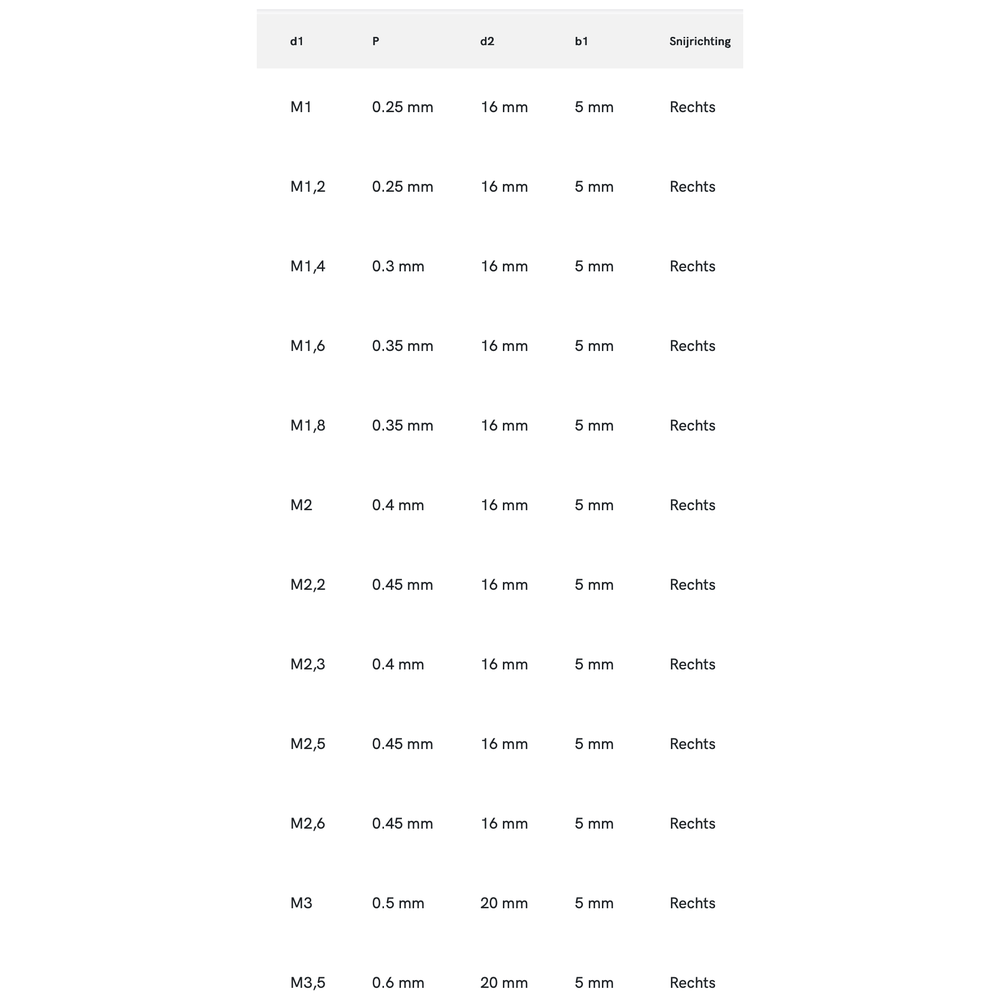Select the M1 row label
The height and width of the screenshot is (1000, 1000).
coord(301,107)
